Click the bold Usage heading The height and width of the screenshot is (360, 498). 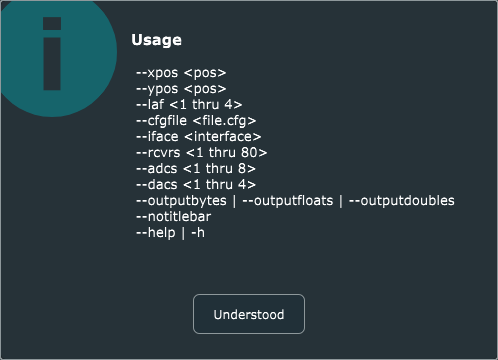(x=156, y=40)
